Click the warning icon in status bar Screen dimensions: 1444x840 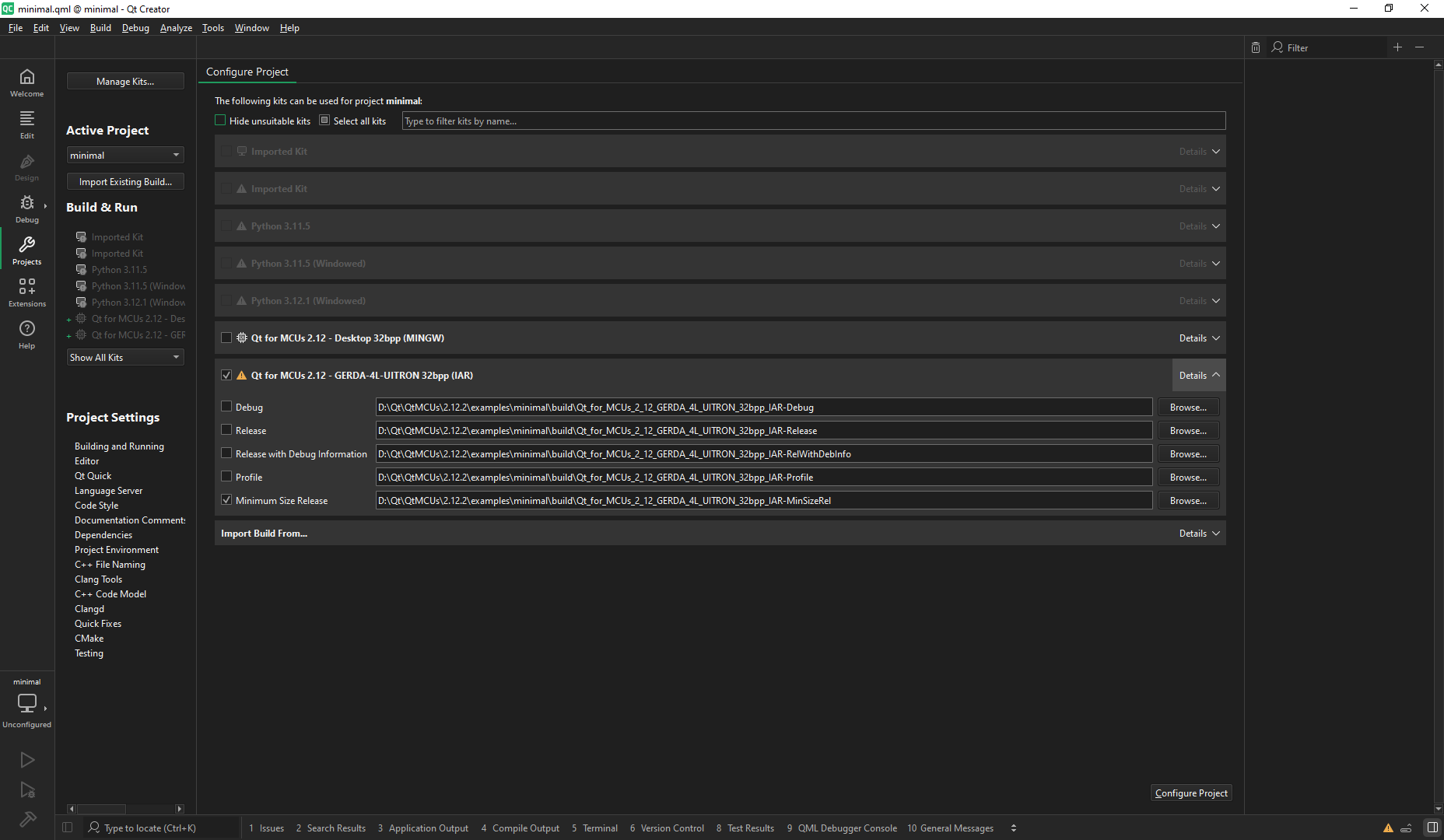[x=1388, y=828]
